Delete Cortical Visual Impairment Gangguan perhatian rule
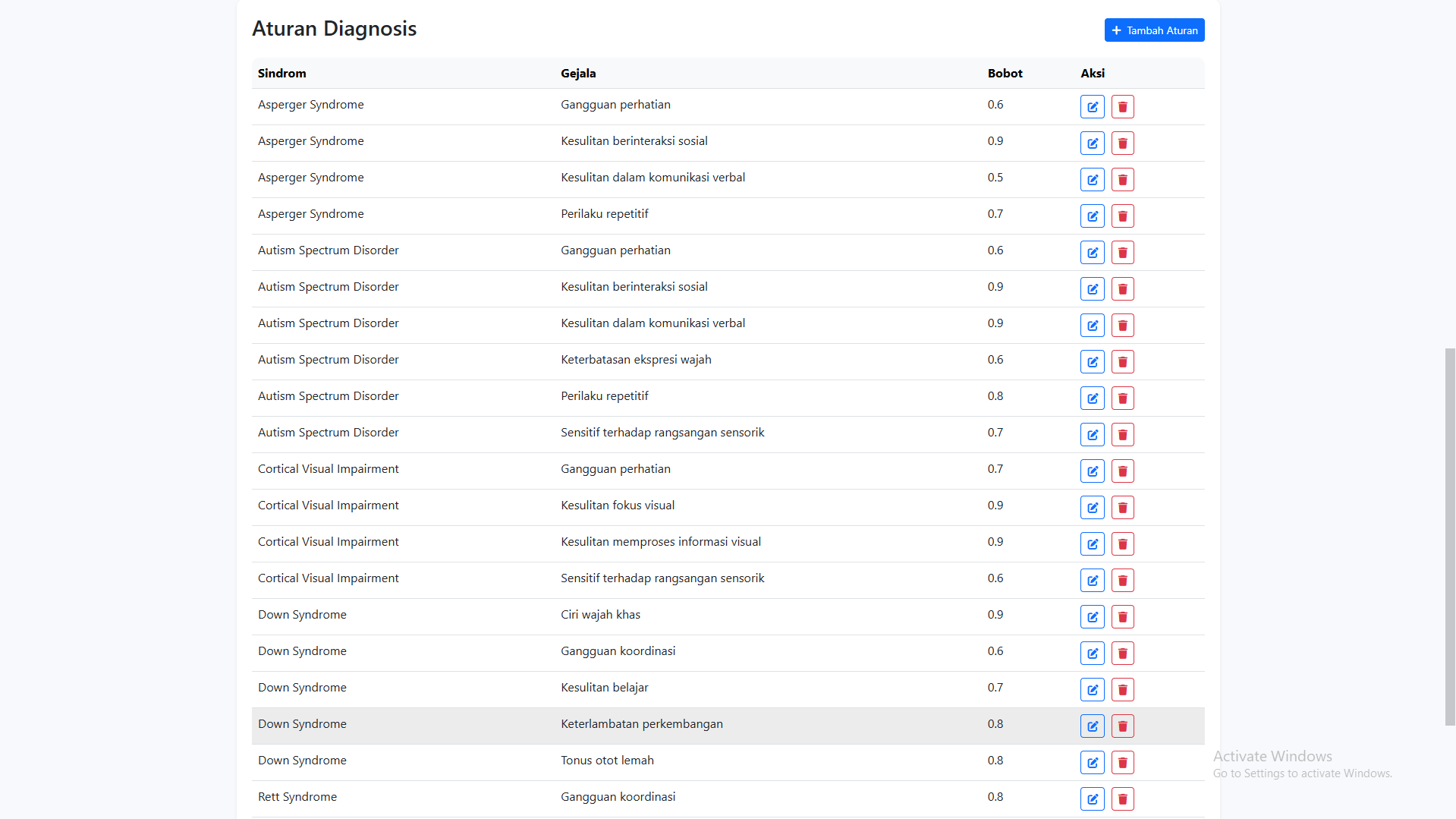The height and width of the screenshot is (819, 1456). (1123, 471)
